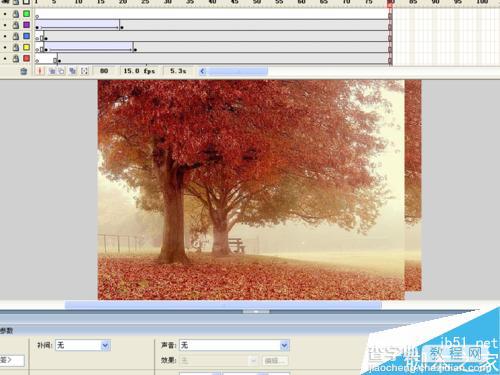Toggle visibility dot of green layer

[5, 14]
